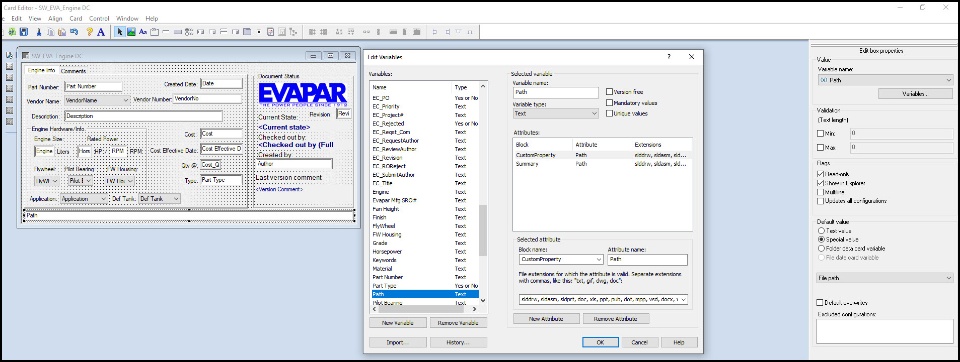
Task: Toggle Updates all configurations checkbox
Action: click(820, 200)
